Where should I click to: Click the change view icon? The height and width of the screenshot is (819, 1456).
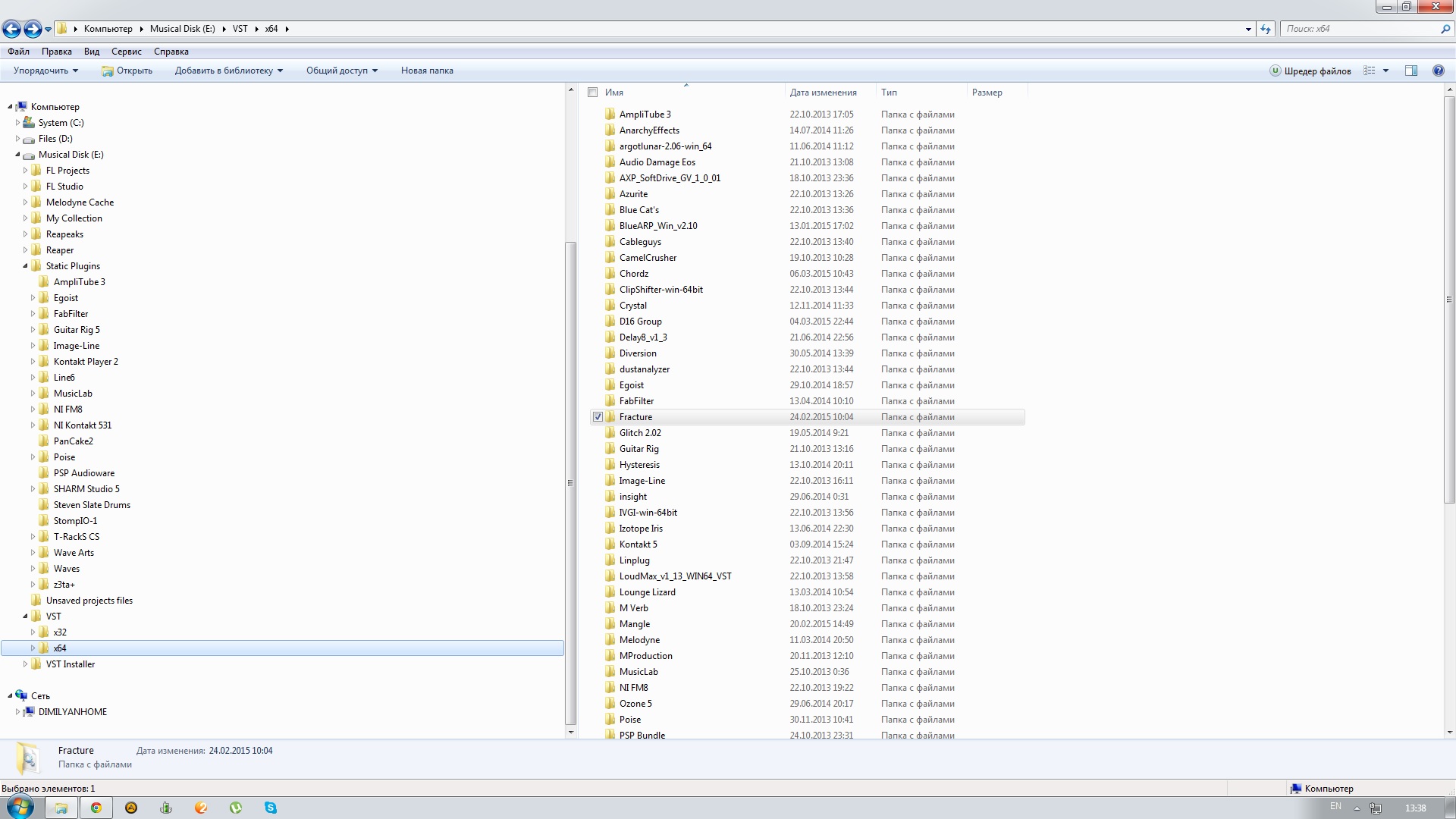(x=1370, y=71)
